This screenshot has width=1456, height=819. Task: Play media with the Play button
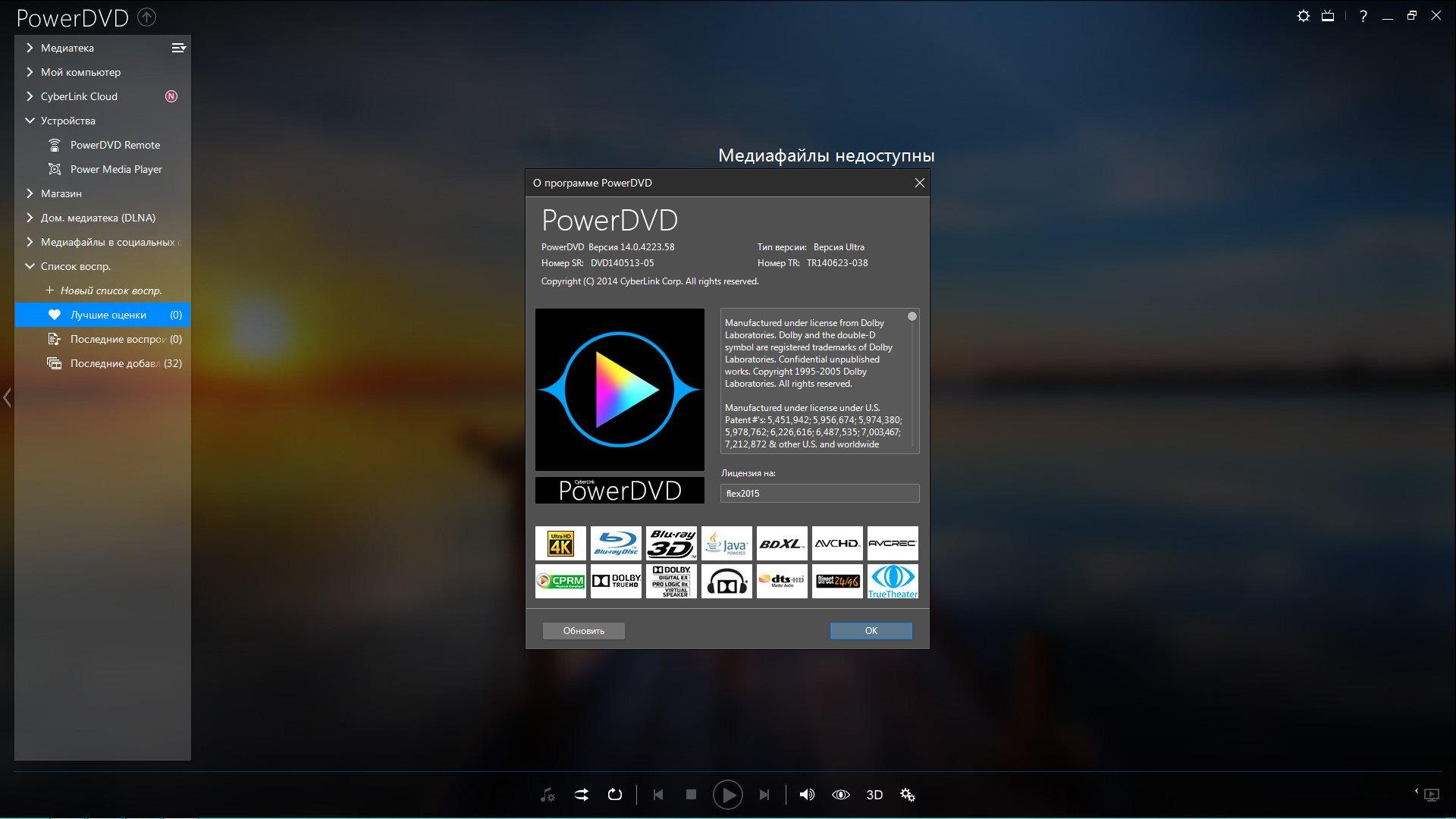pyautogui.click(x=728, y=795)
